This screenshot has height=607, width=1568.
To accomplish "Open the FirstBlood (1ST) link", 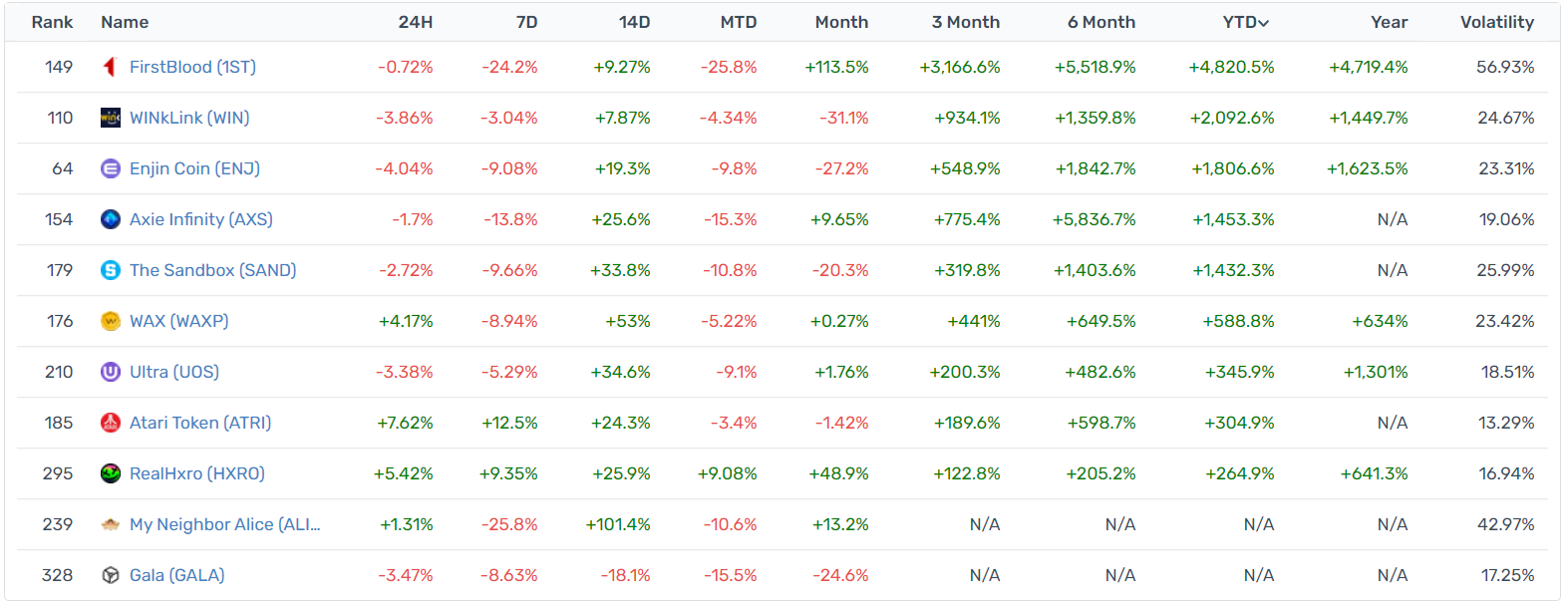I will (192, 67).
